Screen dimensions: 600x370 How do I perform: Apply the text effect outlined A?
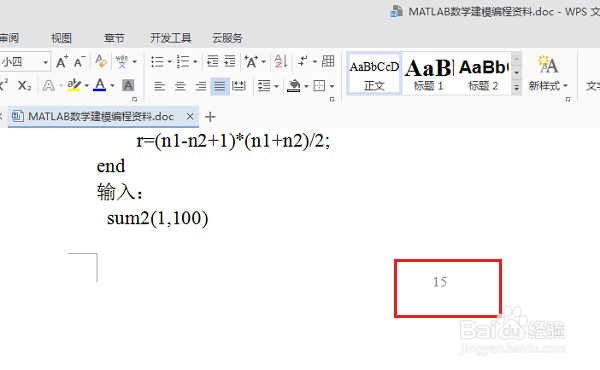(x=49, y=86)
